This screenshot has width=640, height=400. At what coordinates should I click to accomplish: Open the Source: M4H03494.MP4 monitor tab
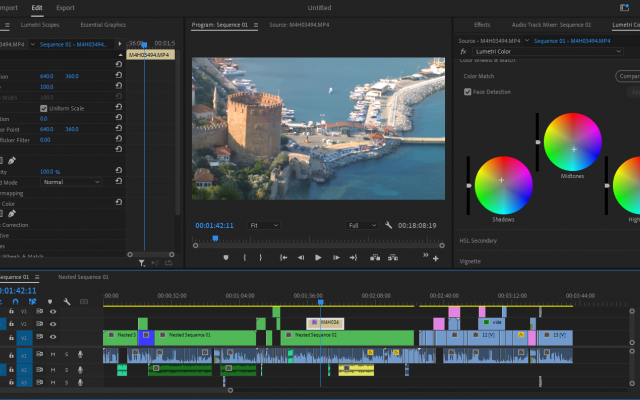[x=299, y=24]
